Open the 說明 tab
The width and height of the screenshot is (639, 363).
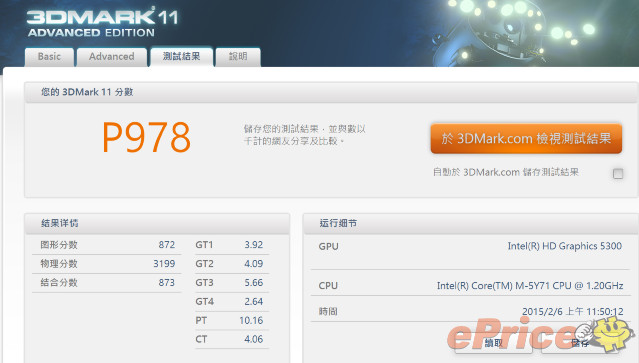[x=238, y=57]
